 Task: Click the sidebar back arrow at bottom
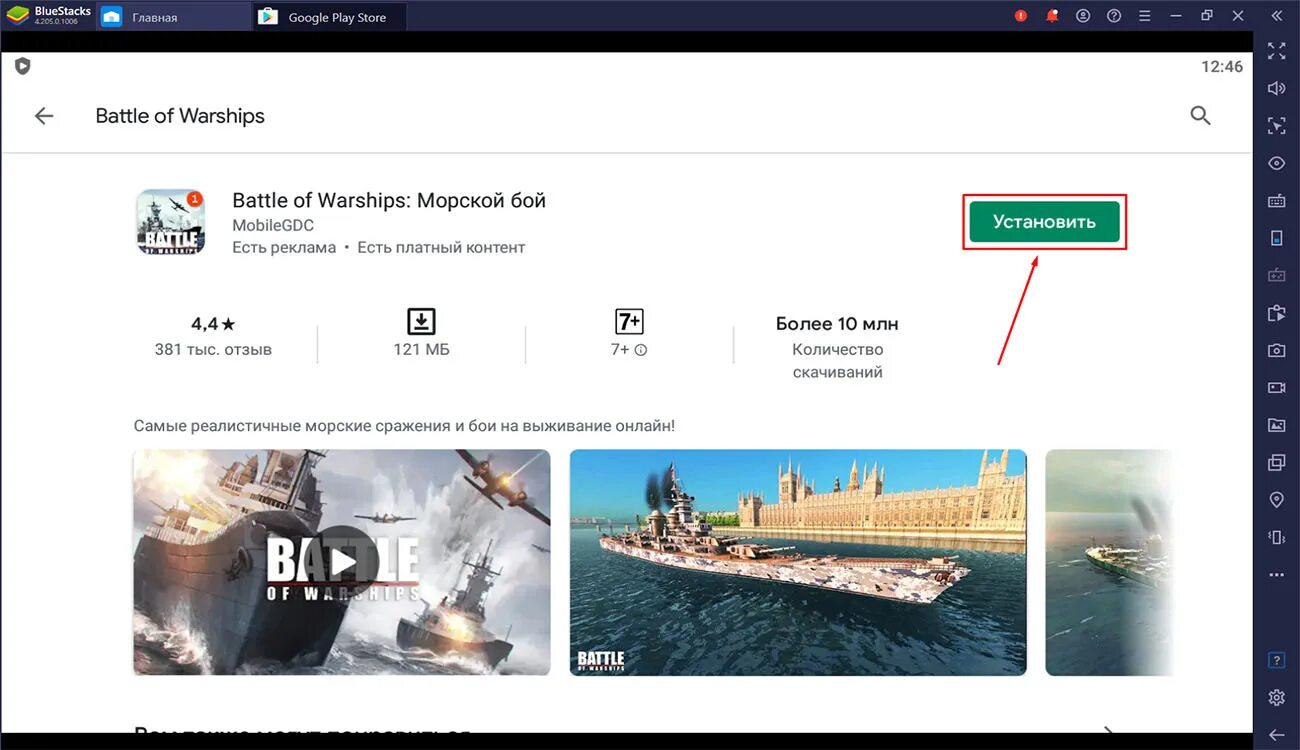point(1276,735)
